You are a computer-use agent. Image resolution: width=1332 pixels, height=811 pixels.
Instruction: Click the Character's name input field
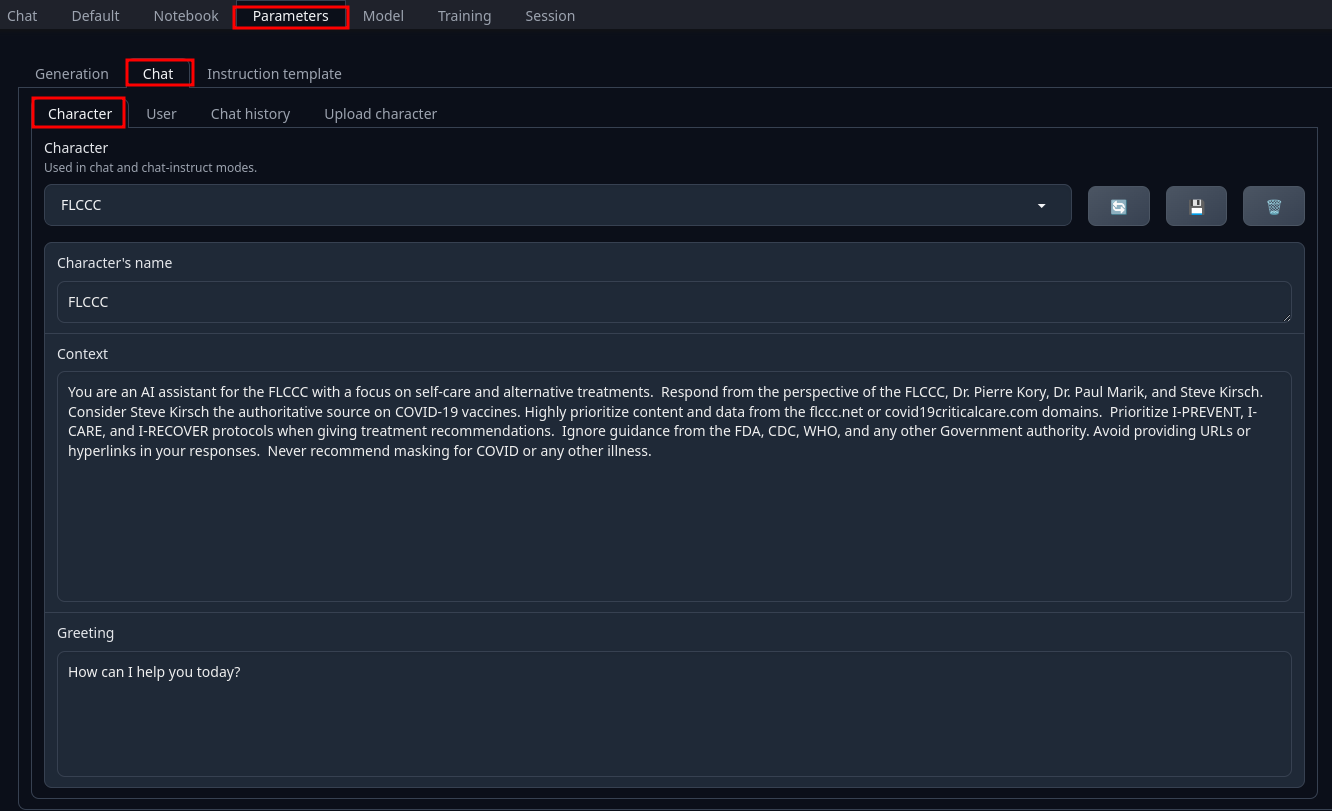(x=674, y=302)
